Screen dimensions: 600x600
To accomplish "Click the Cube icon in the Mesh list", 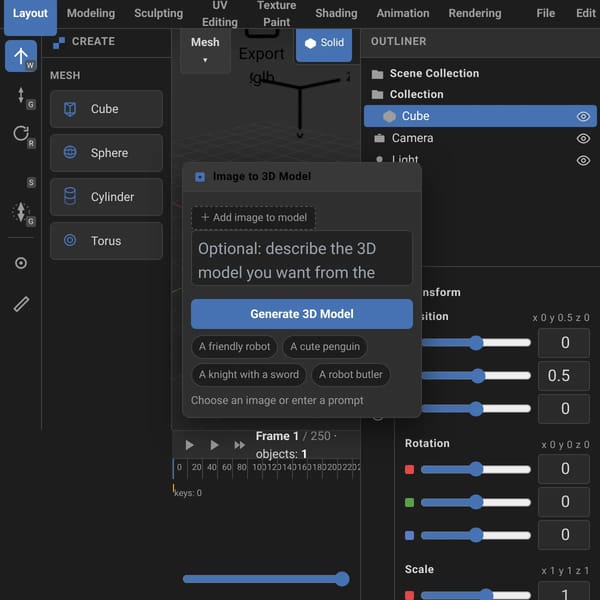I will (x=70, y=109).
